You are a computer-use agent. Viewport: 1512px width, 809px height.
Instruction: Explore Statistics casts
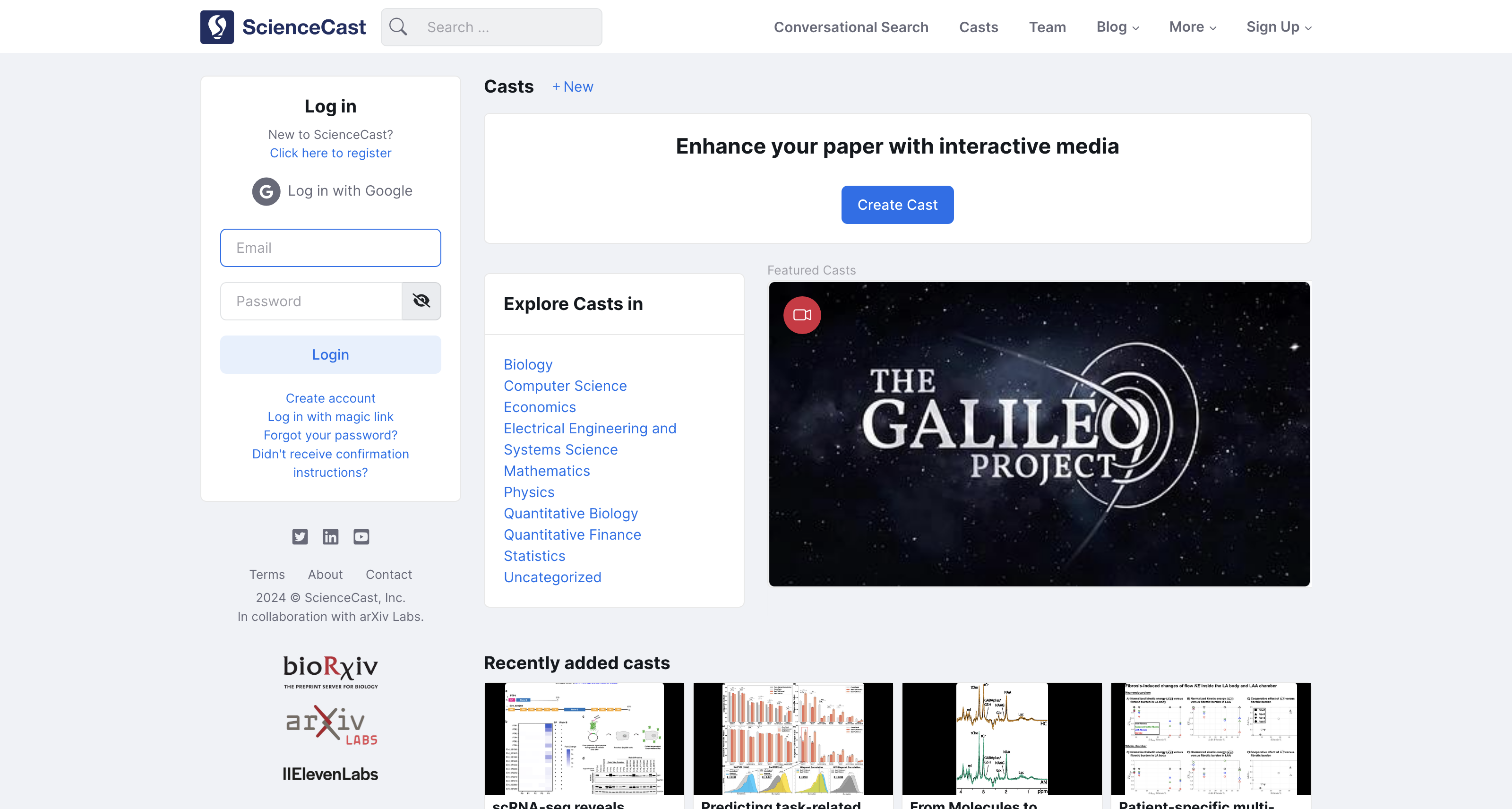(x=534, y=556)
